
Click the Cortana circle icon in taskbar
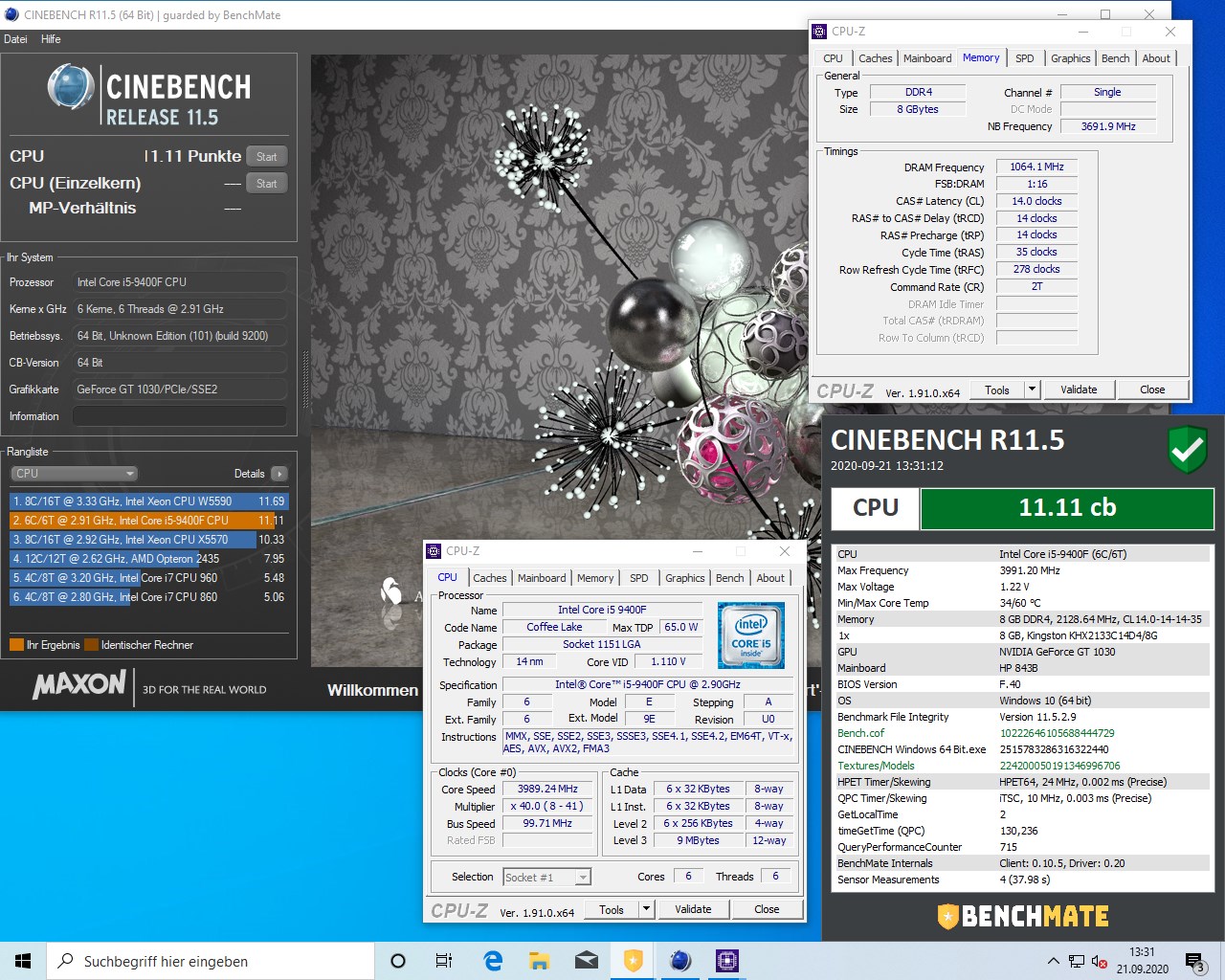[x=398, y=961]
